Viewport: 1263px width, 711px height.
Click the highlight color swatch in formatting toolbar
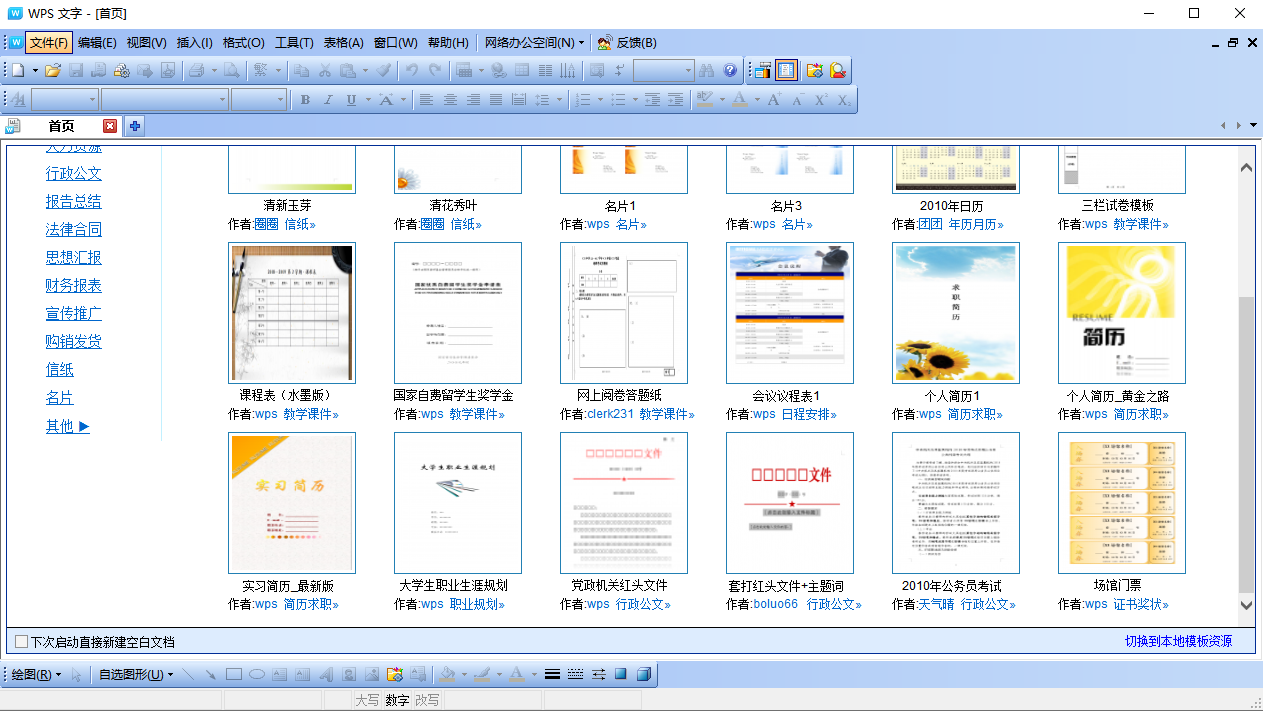coord(705,100)
